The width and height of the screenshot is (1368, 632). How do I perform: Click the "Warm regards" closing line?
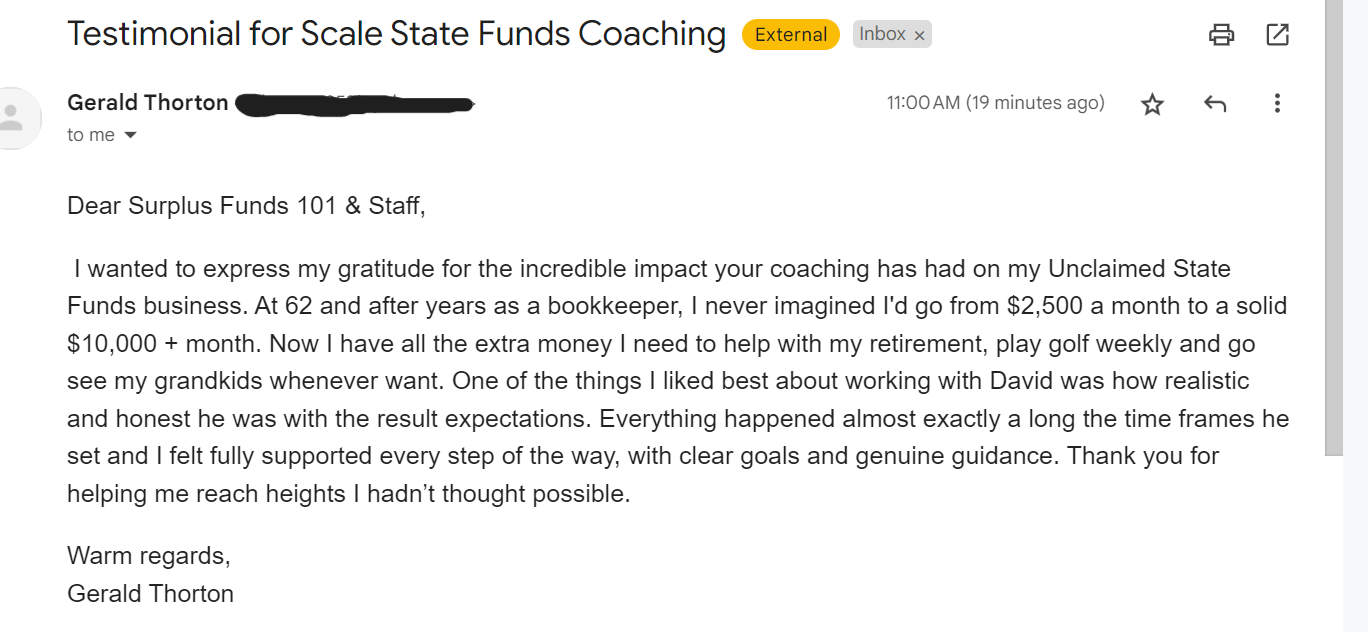148,555
